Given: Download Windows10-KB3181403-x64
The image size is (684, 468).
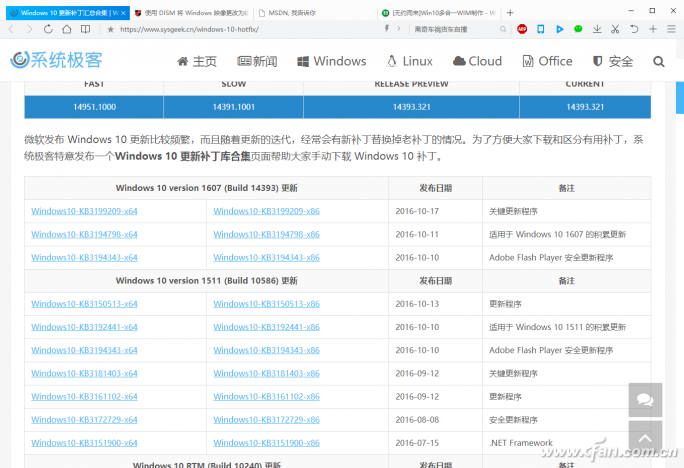Looking at the screenshot, I should tap(84, 373).
